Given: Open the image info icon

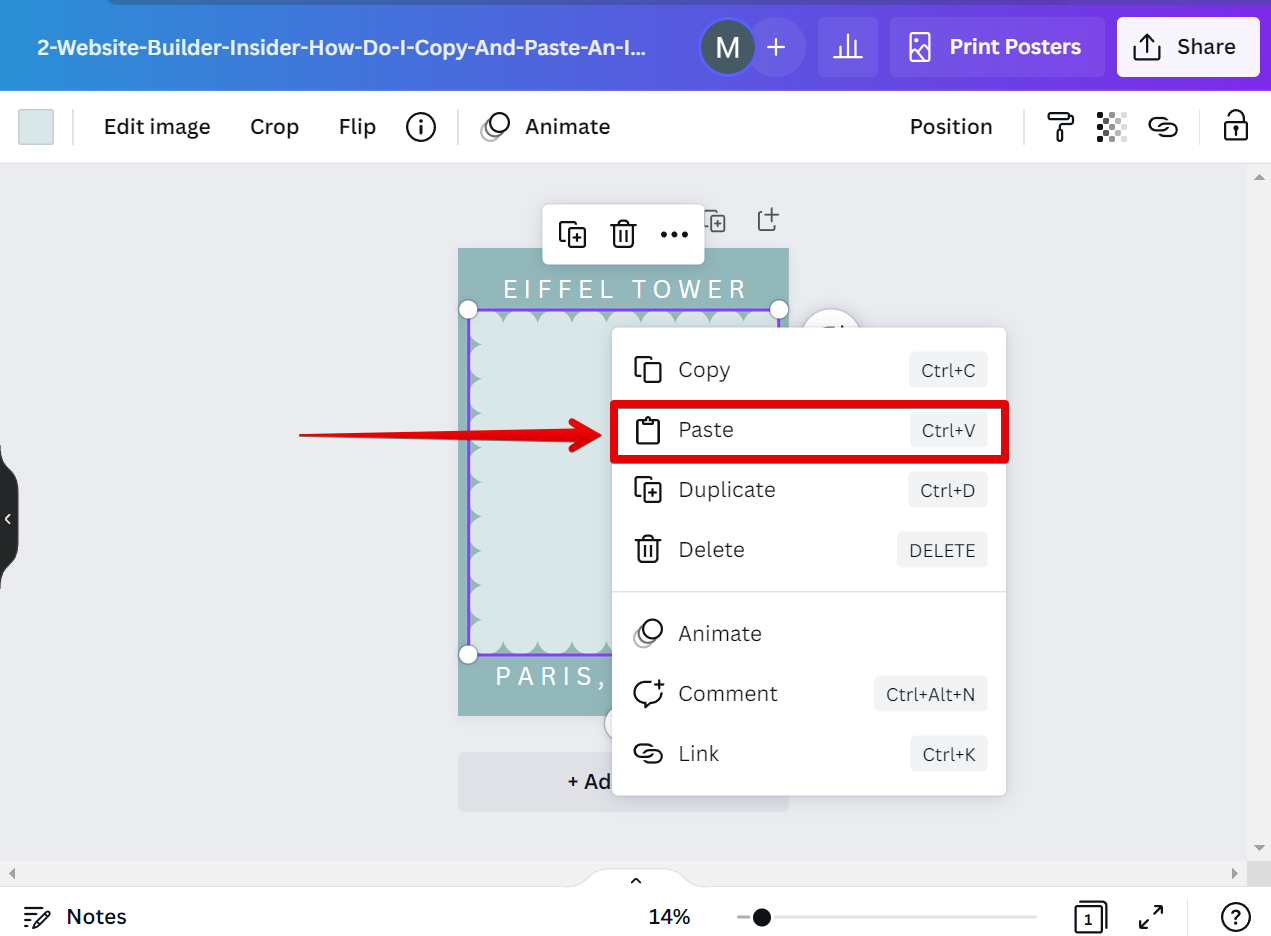Looking at the screenshot, I should [x=421, y=127].
